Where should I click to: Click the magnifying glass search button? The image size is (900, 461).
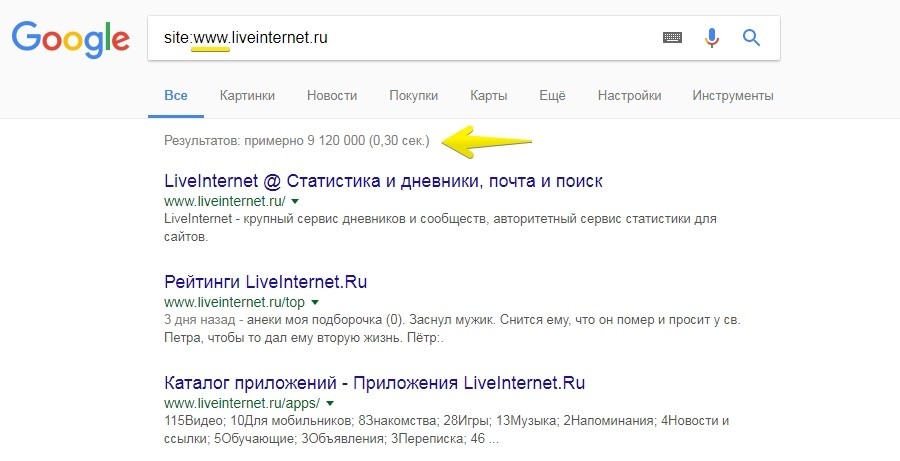751,38
